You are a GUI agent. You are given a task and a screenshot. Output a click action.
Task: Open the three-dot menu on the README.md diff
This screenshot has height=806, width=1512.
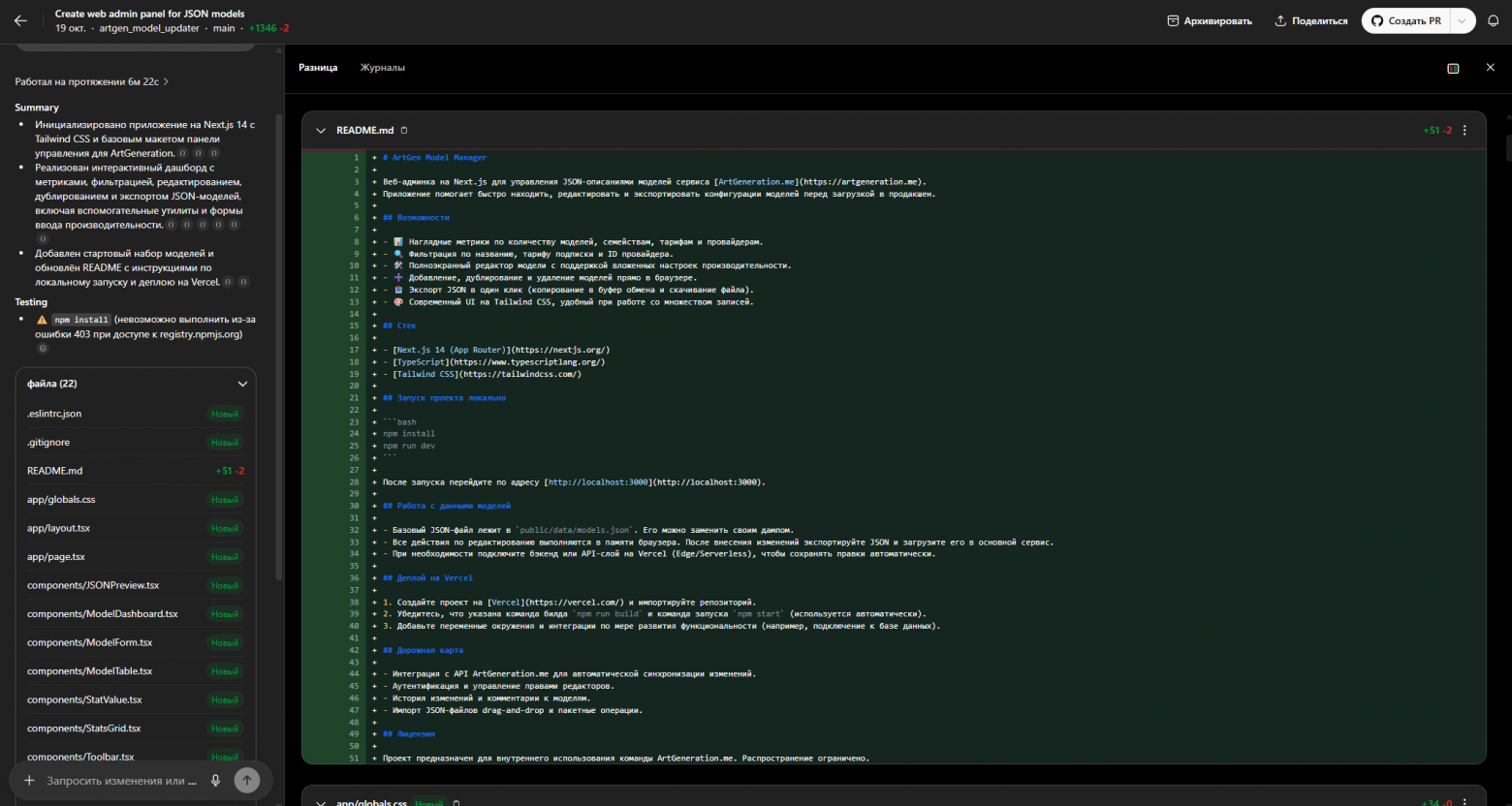(x=1465, y=130)
